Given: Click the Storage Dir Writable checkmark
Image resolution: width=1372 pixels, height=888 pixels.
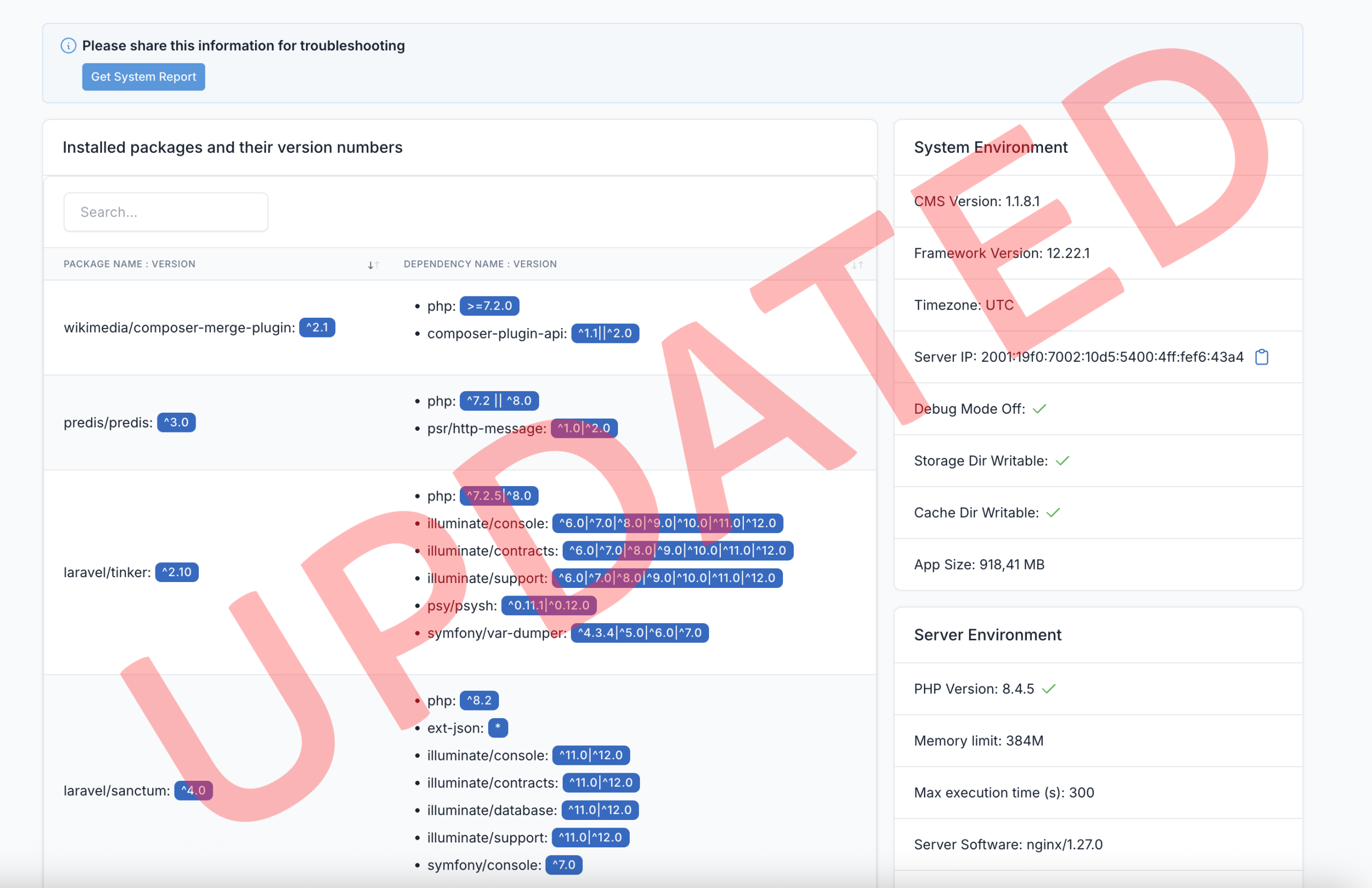Looking at the screenshot, I should (x=1062, y=461).
